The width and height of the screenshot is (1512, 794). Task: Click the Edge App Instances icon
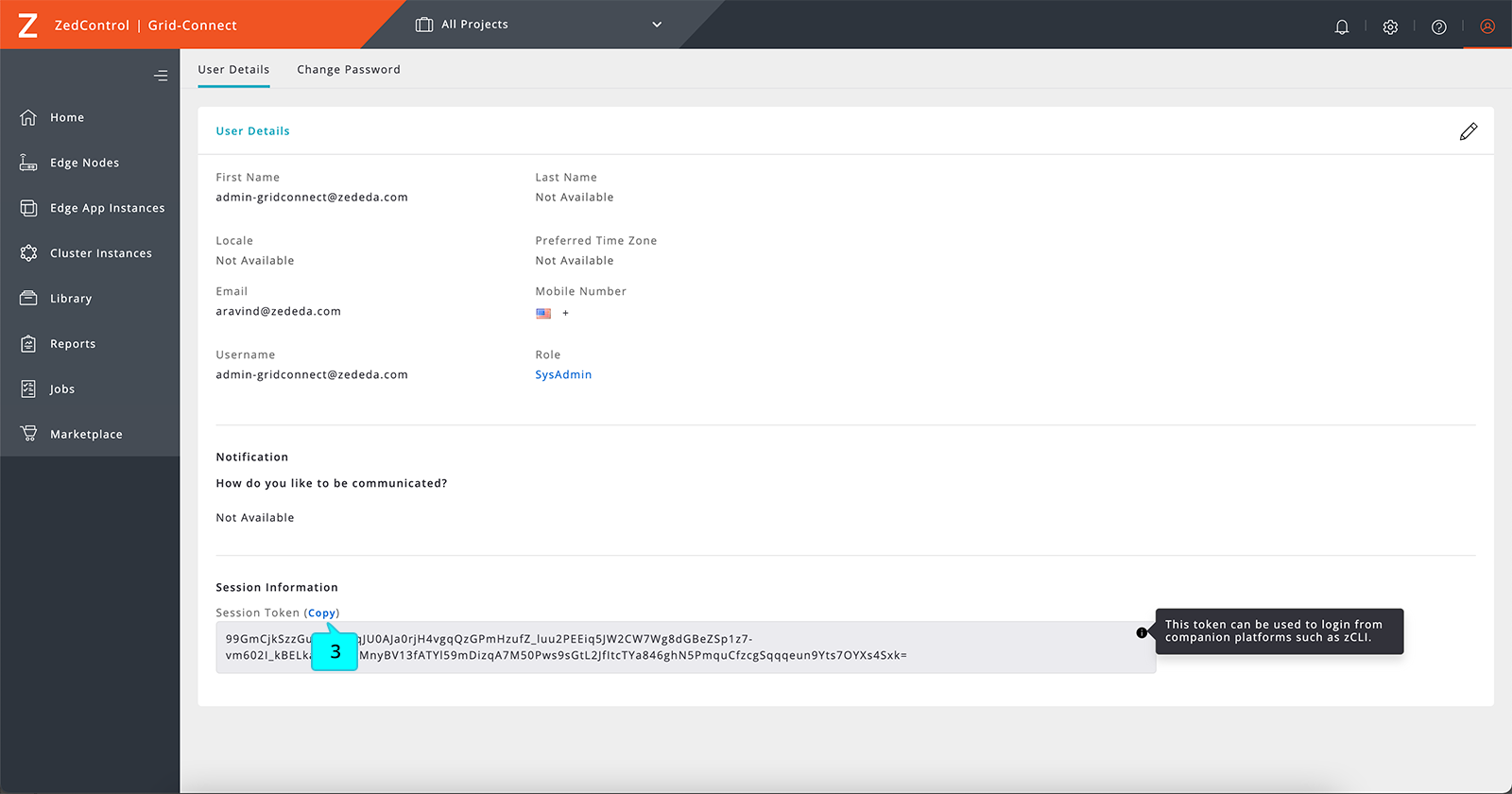(28, 208)
